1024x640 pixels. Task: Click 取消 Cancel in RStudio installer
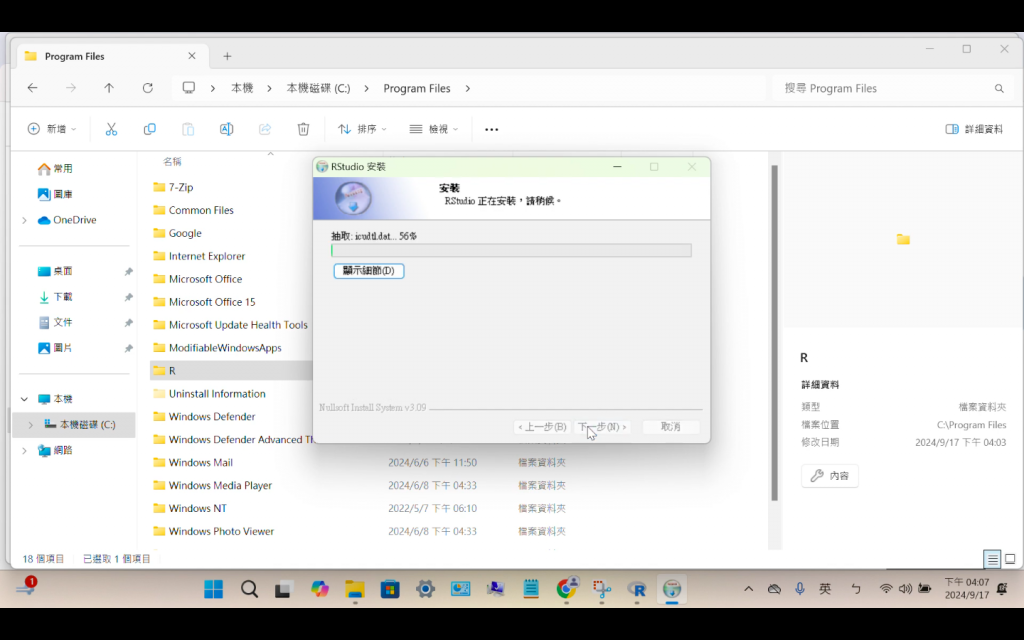click(671, 426)
